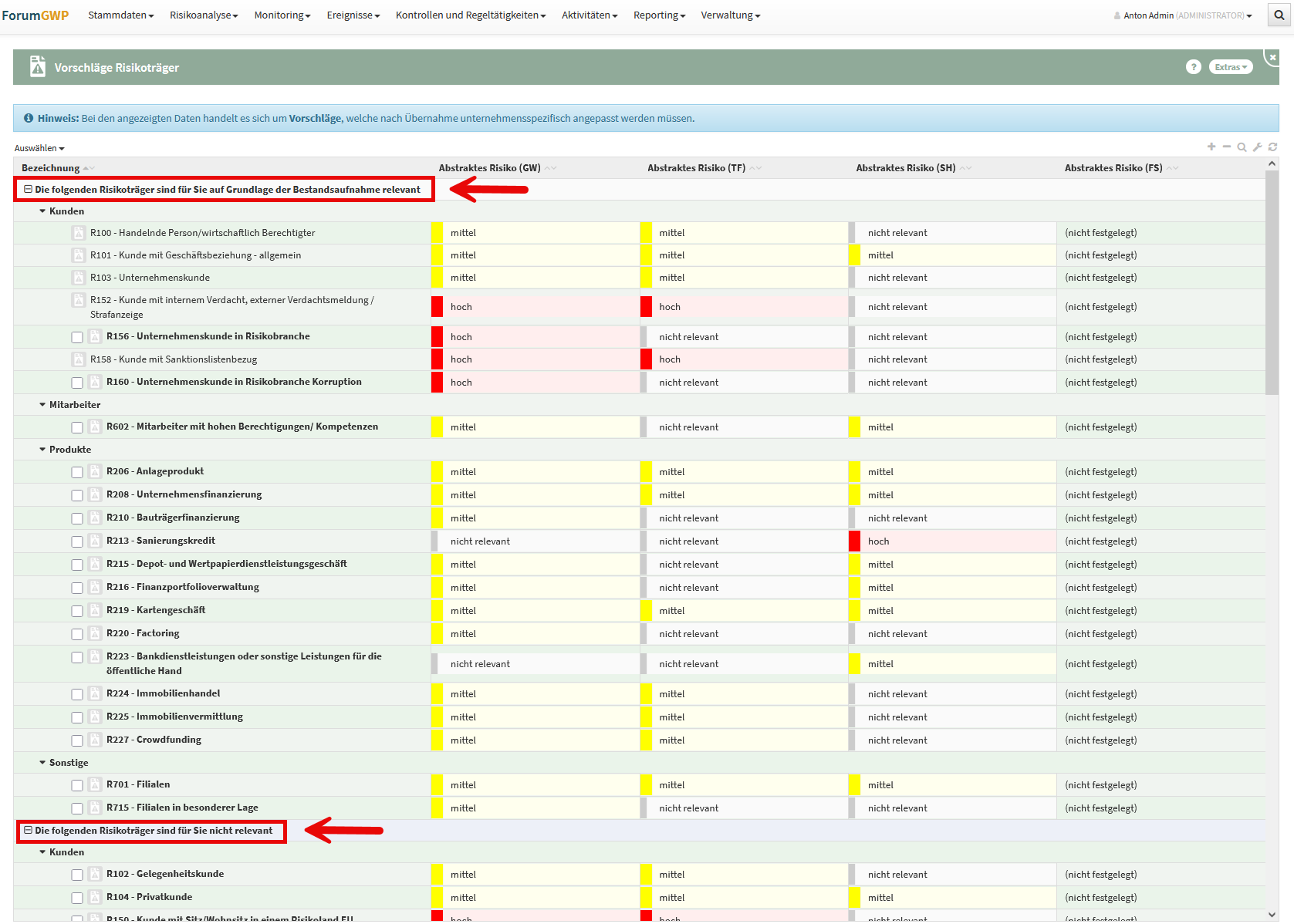Open table settings wrench icon
The width and height of the screenshot is (1294, 924).
coord(1257,147)
